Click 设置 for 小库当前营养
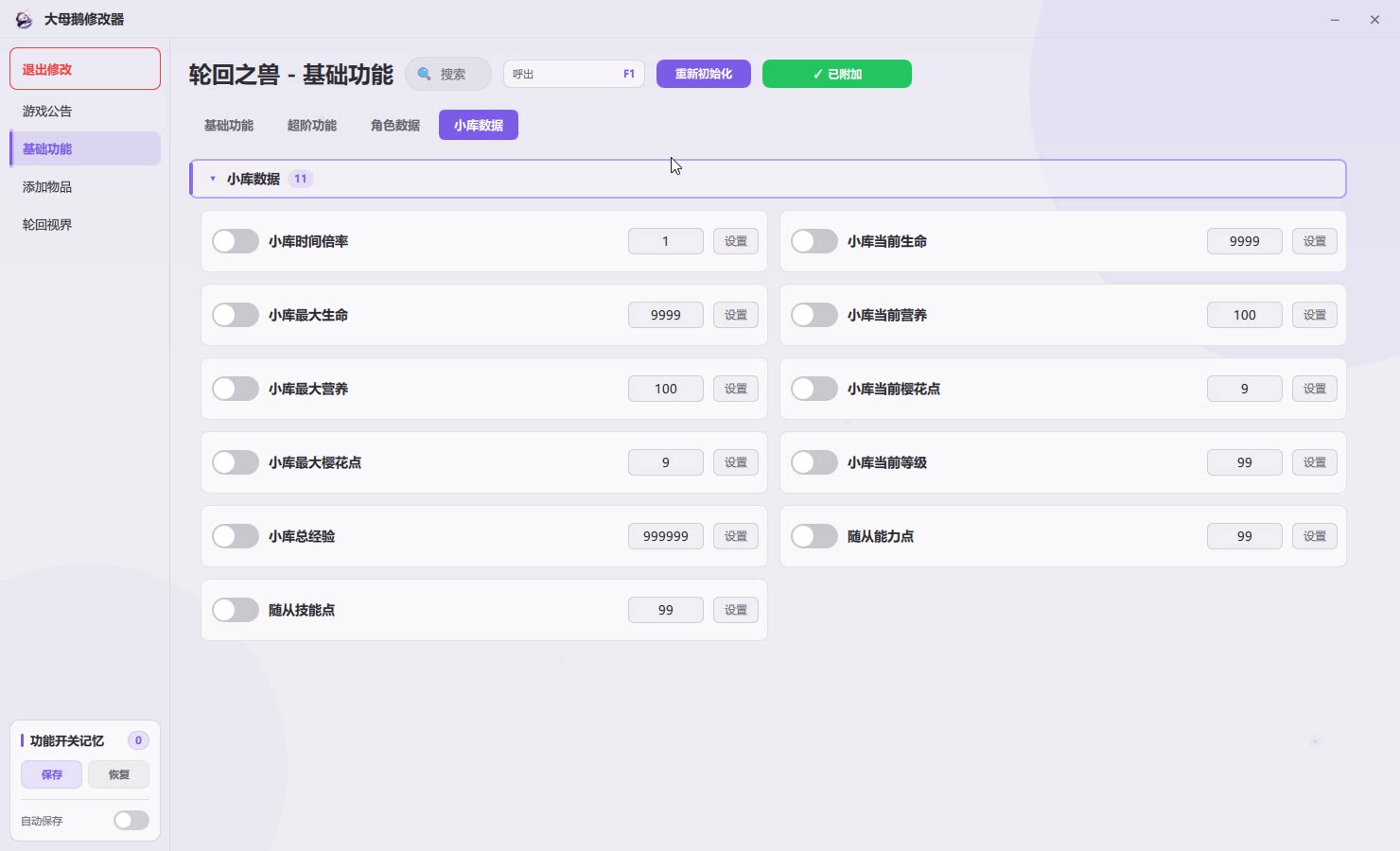Screen dimensions: 1400x851 click(1315, 315)
